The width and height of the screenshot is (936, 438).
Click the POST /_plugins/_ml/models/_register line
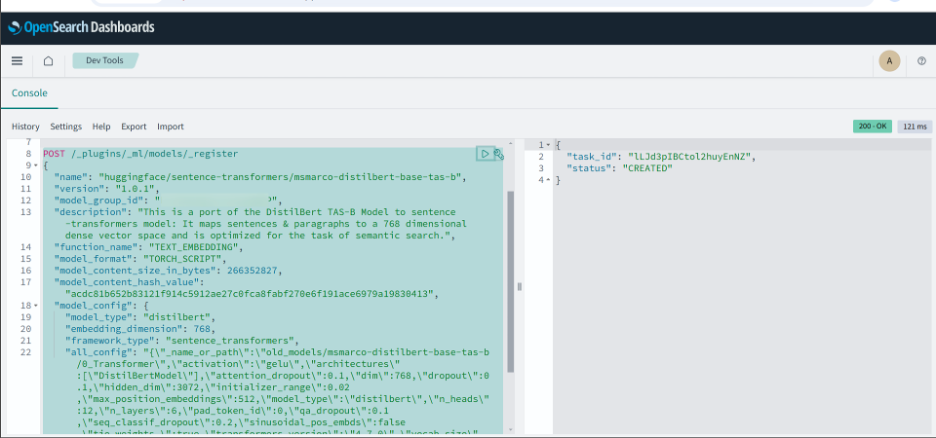pyautogui.click(x=140, y=154)
